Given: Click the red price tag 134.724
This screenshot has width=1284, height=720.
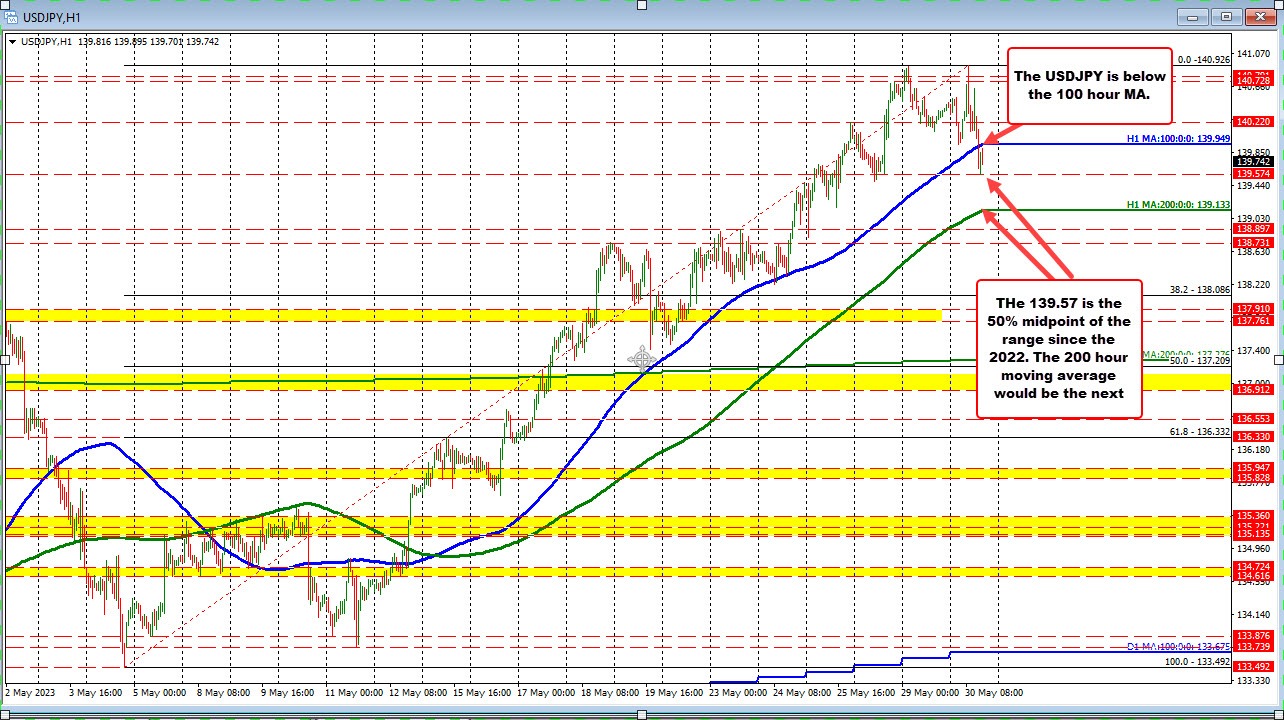Looking at the screenshot, I should tap(1253, 567).
